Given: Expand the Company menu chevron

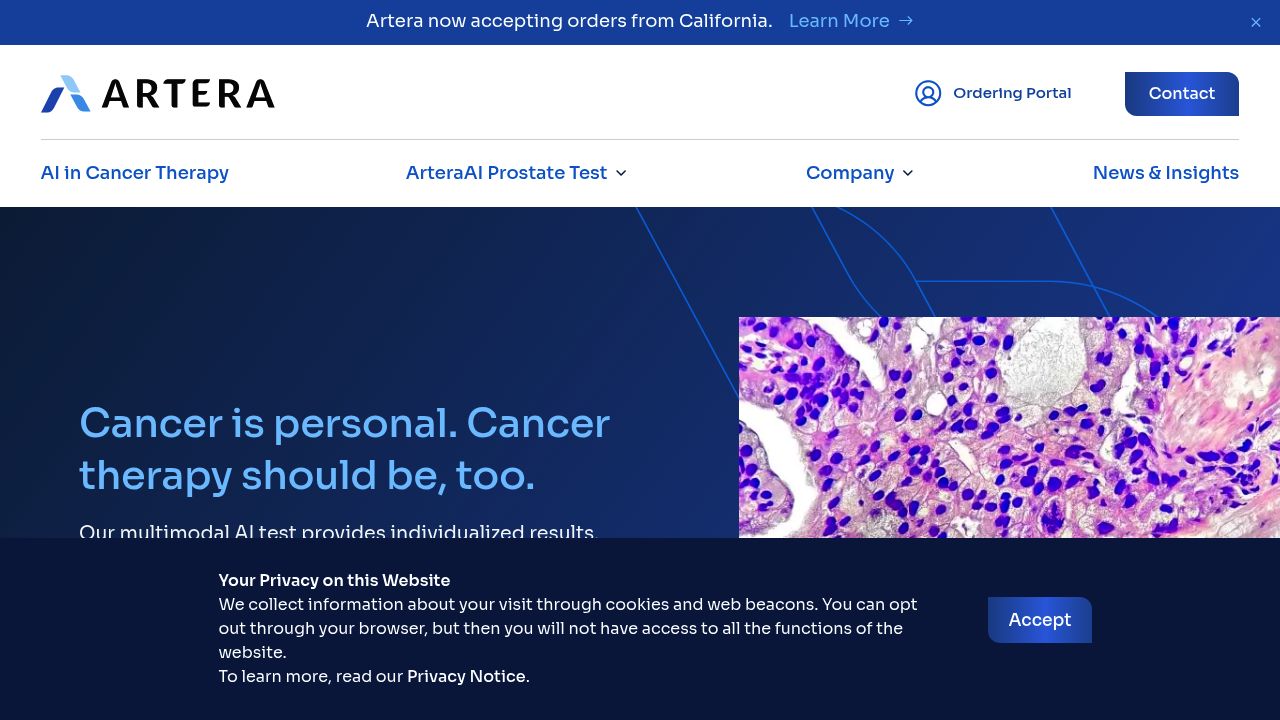Looking at the screenshot, I should point(908,173).
